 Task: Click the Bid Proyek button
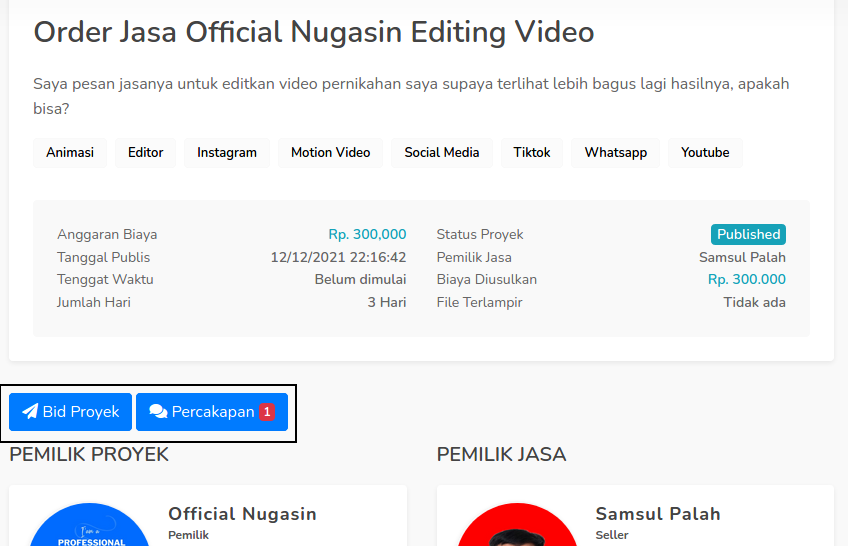70,412
